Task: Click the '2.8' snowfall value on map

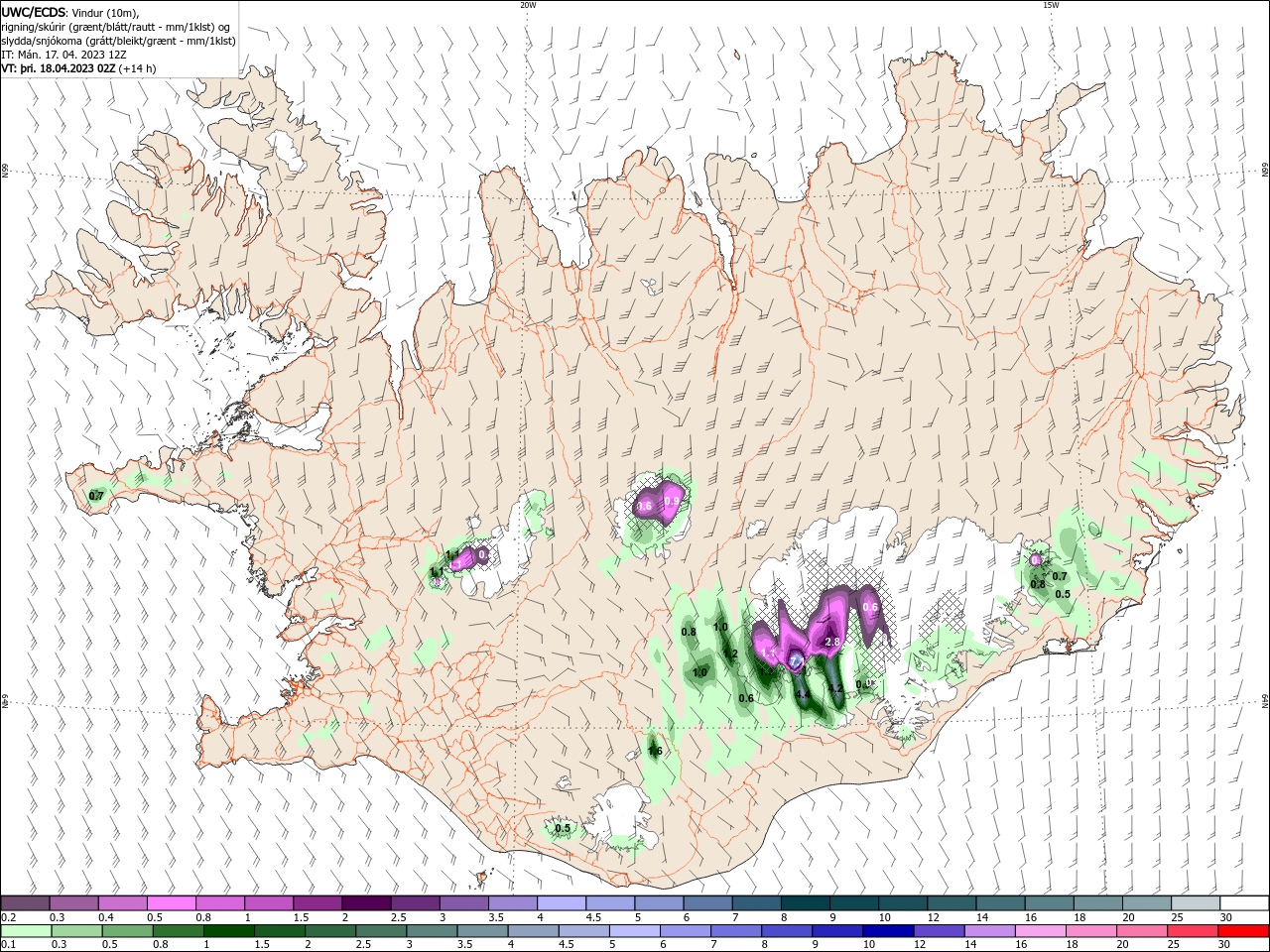Action: pos(832,643)
